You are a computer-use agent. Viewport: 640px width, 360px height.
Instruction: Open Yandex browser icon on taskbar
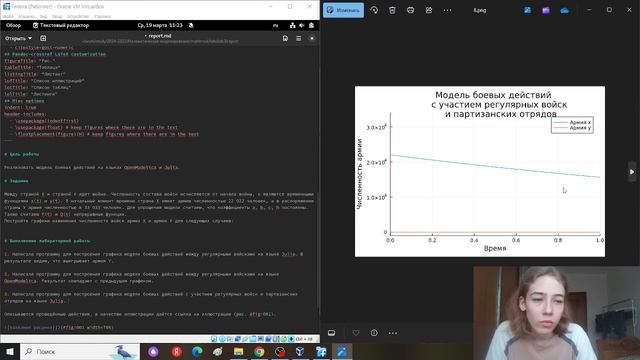176,351
